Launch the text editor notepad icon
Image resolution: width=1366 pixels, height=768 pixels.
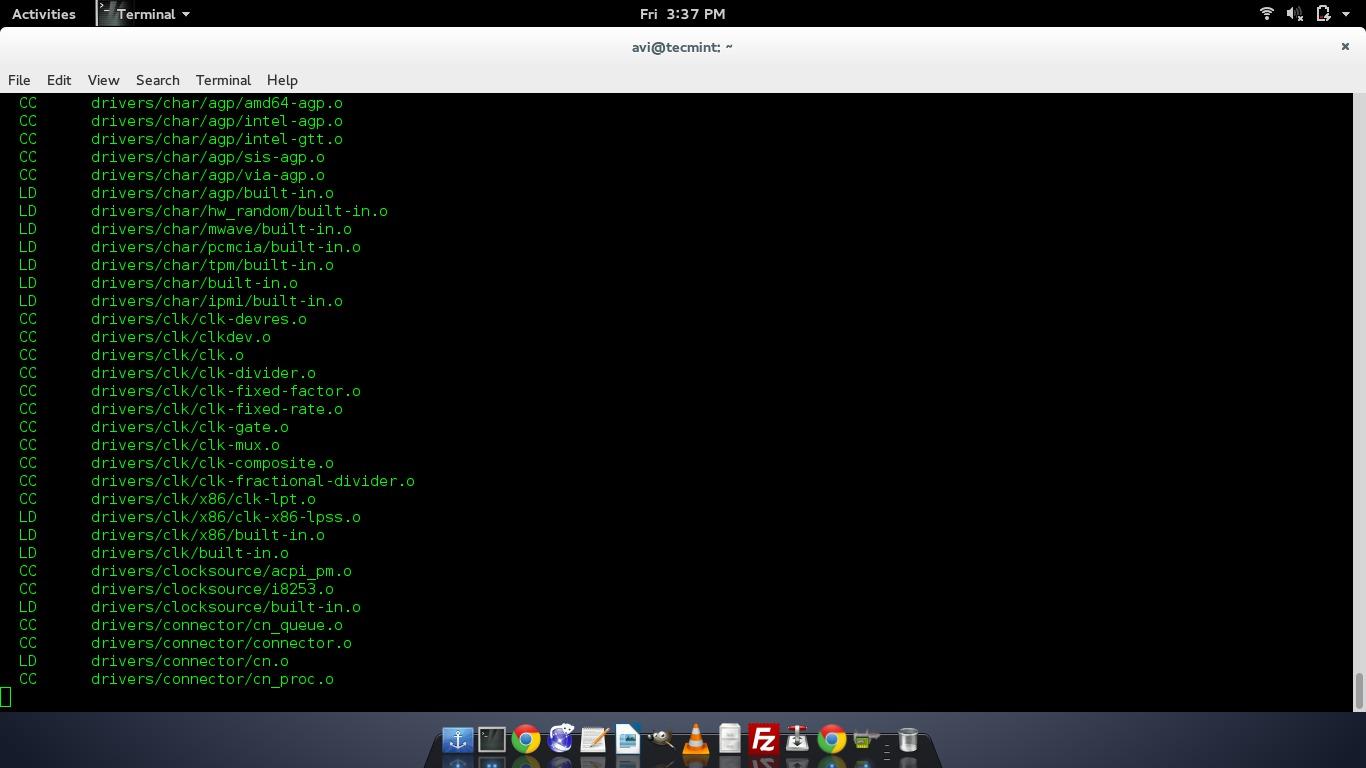[593, 740]
